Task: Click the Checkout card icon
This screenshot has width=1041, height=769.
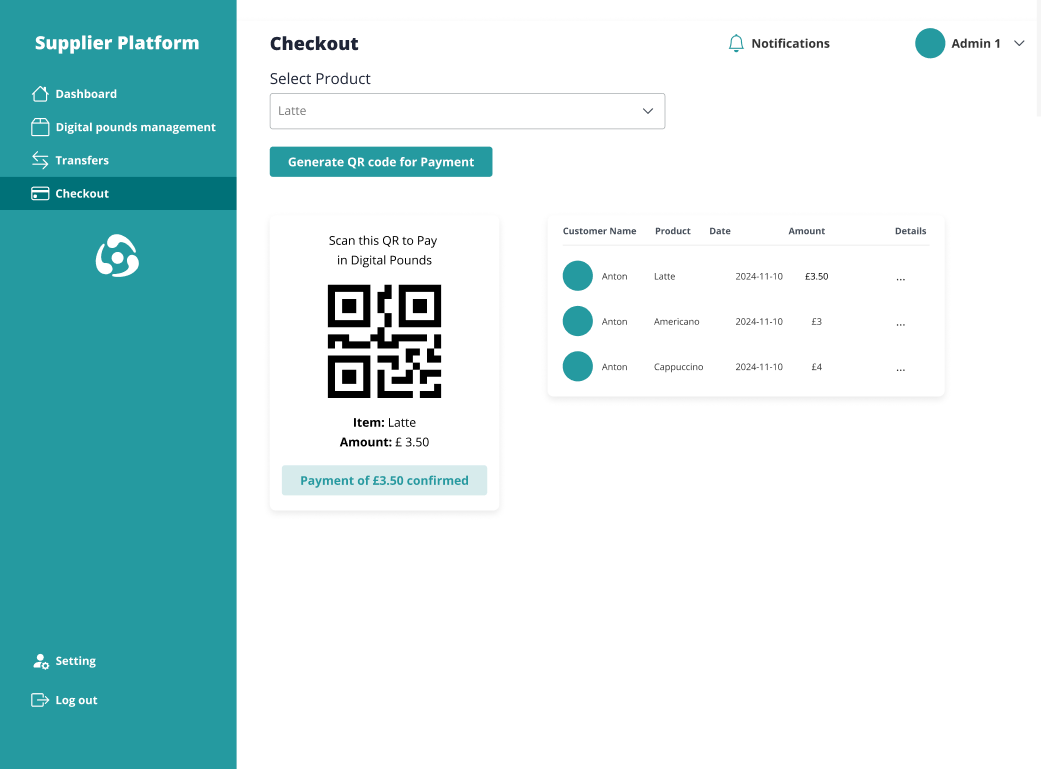Action: click(x=40, y=193)
